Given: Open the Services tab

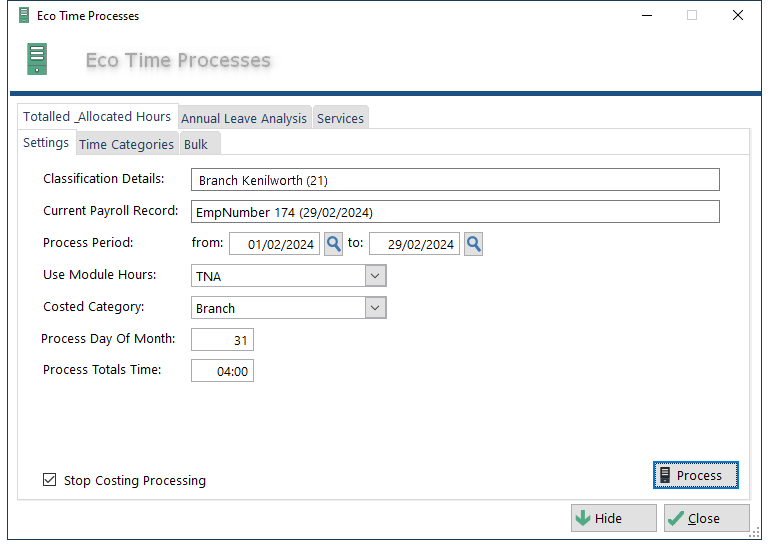Looking at the screenshot, I should tap(340, 118).
